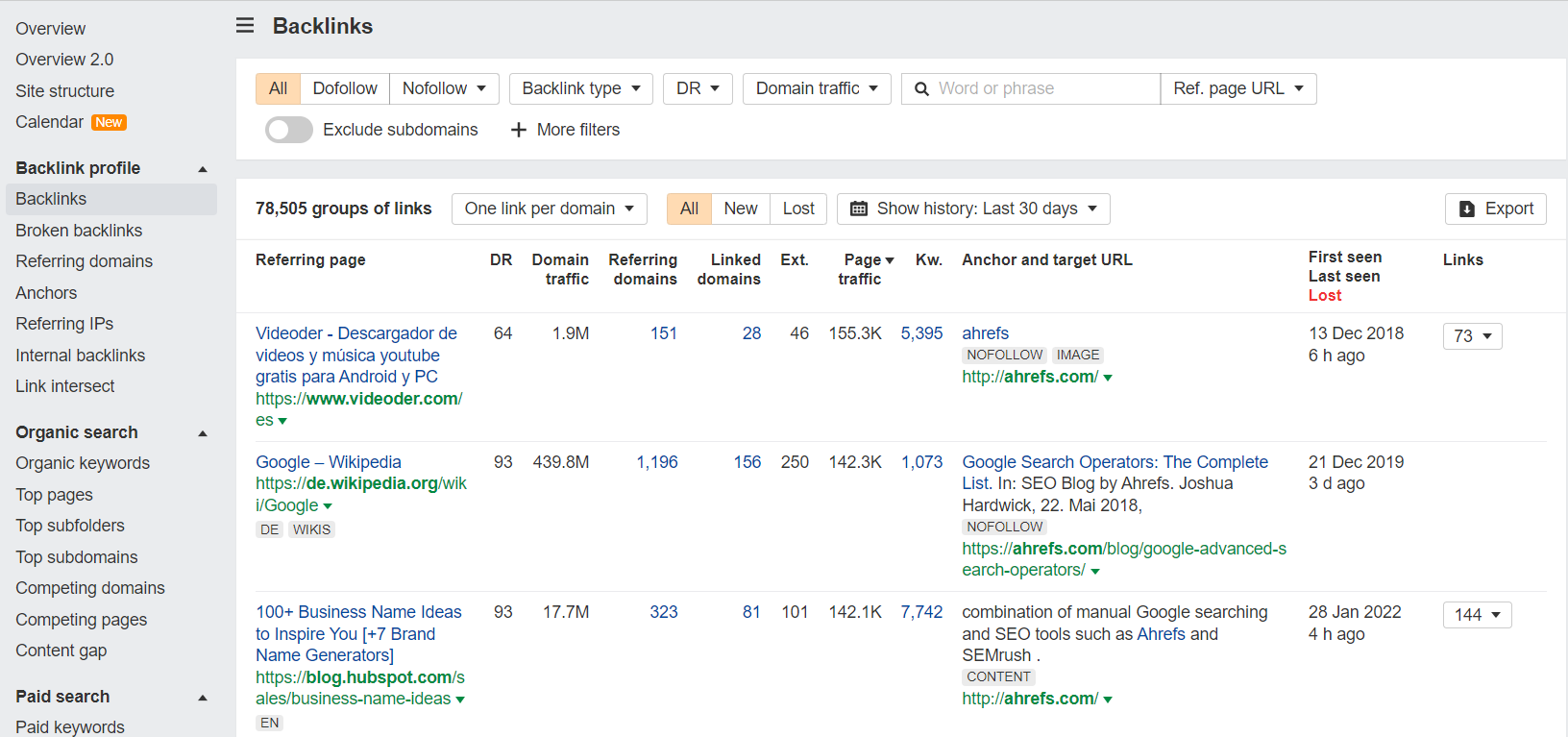Select the Dofollow filter tab
This screenshot has width=1568, height=737.
(345, 88)
